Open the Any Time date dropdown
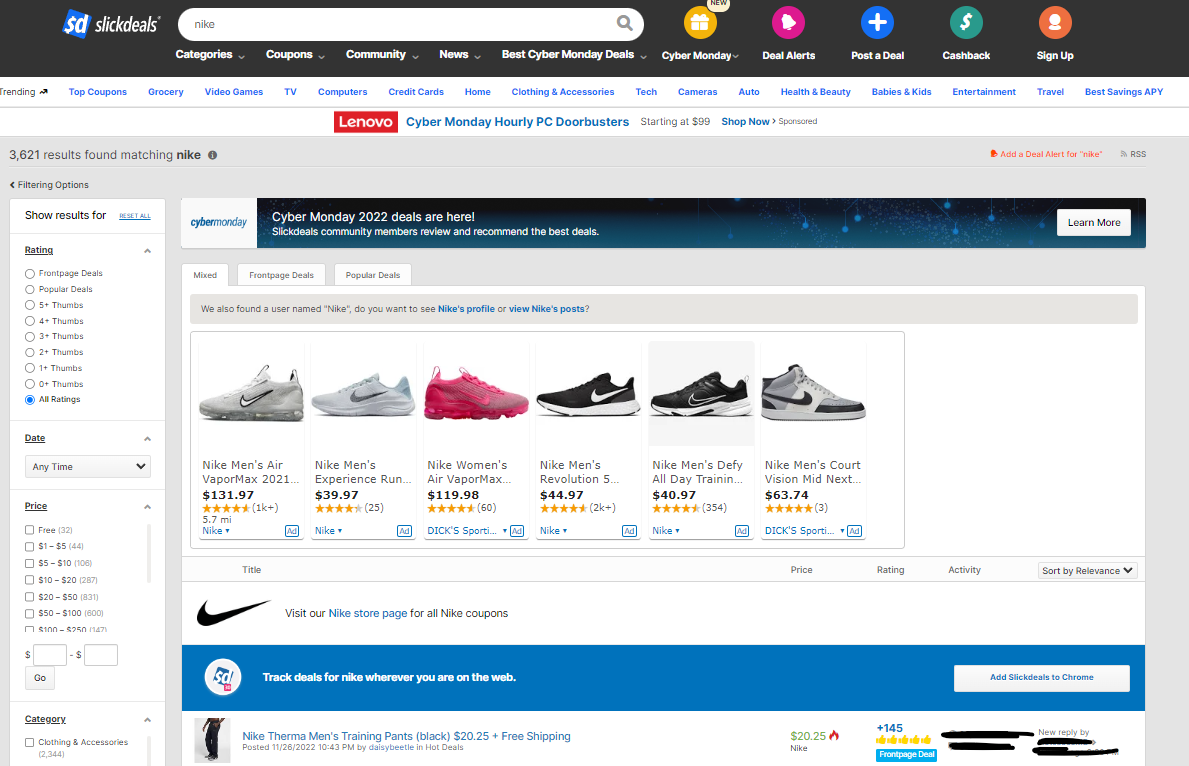 tap(88, 466)
